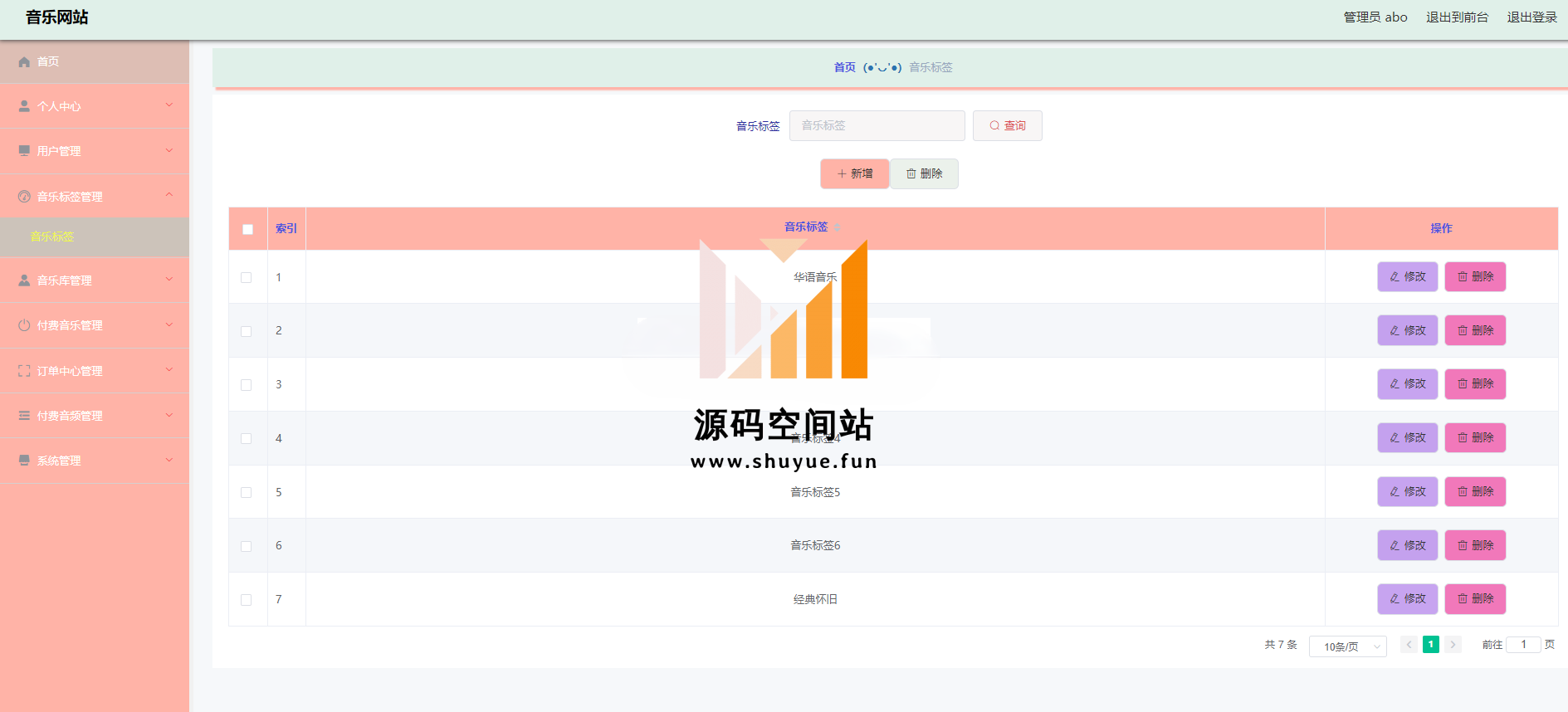Image resolution: width=1568 pixels, height=712 pixels.
Task: Select the header select-all checkbox
Action: (x=247, y=229)
